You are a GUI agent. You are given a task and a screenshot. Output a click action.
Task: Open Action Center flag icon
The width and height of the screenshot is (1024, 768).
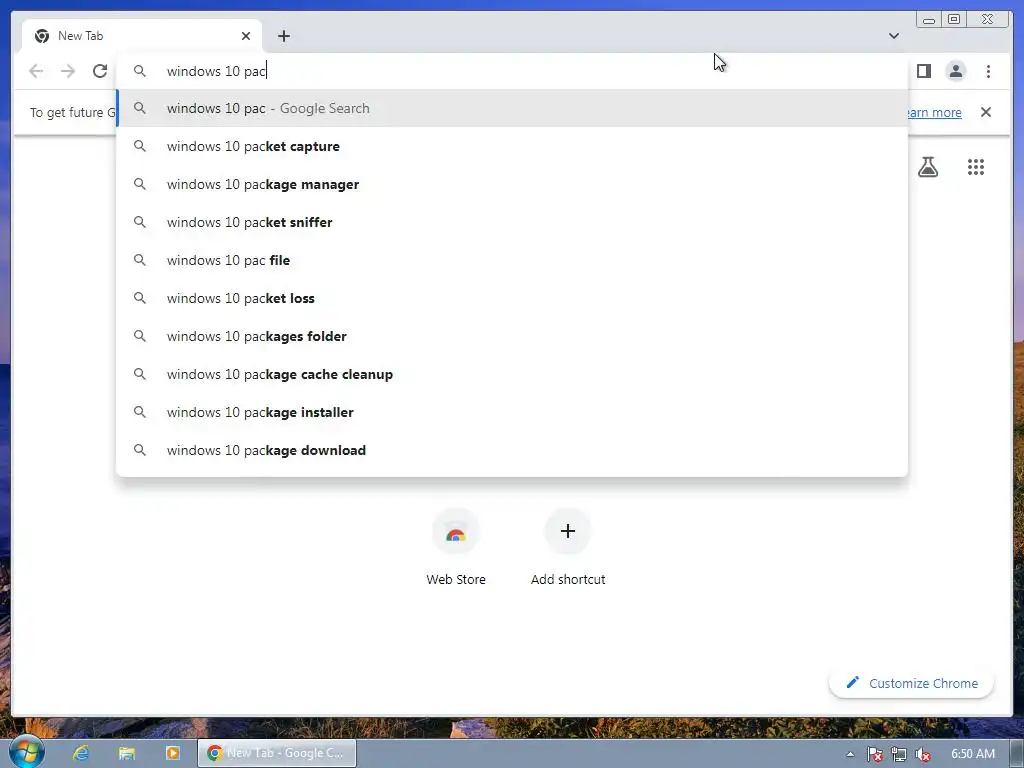[x=874, y=754]
